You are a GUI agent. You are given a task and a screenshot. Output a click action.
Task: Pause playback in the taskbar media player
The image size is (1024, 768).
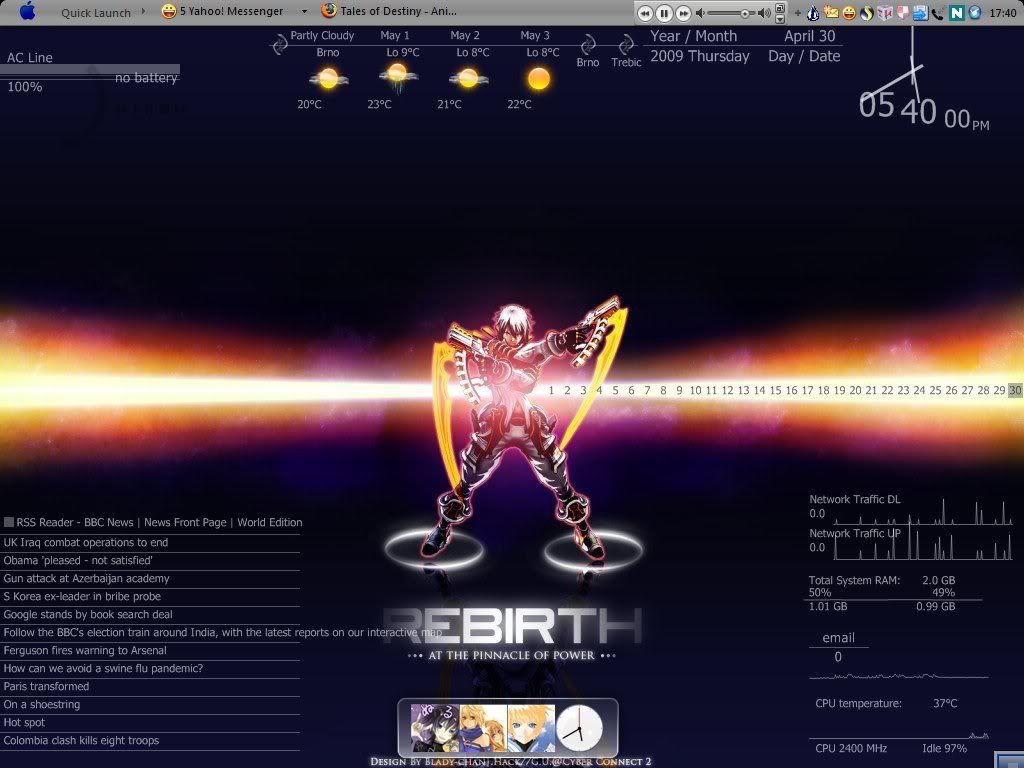coord(664,13)
